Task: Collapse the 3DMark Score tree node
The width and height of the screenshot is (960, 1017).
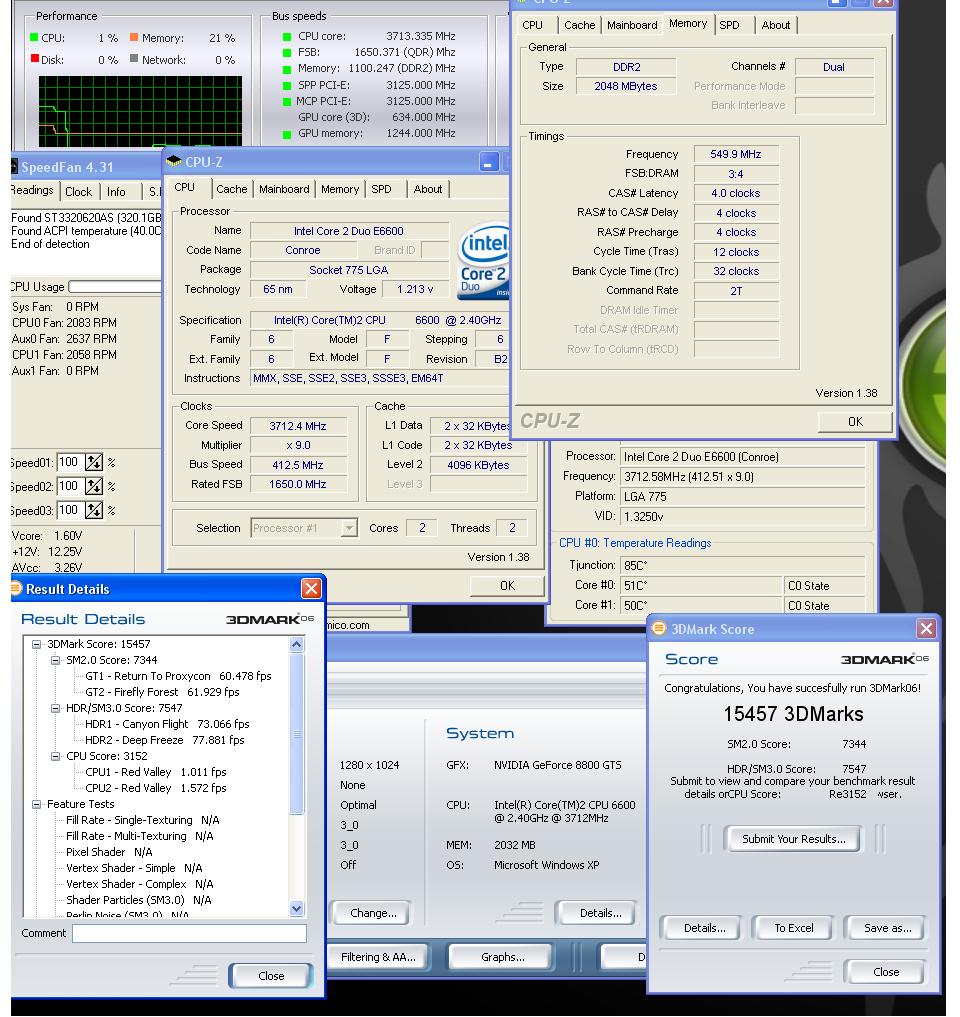Action: (36, 644)
